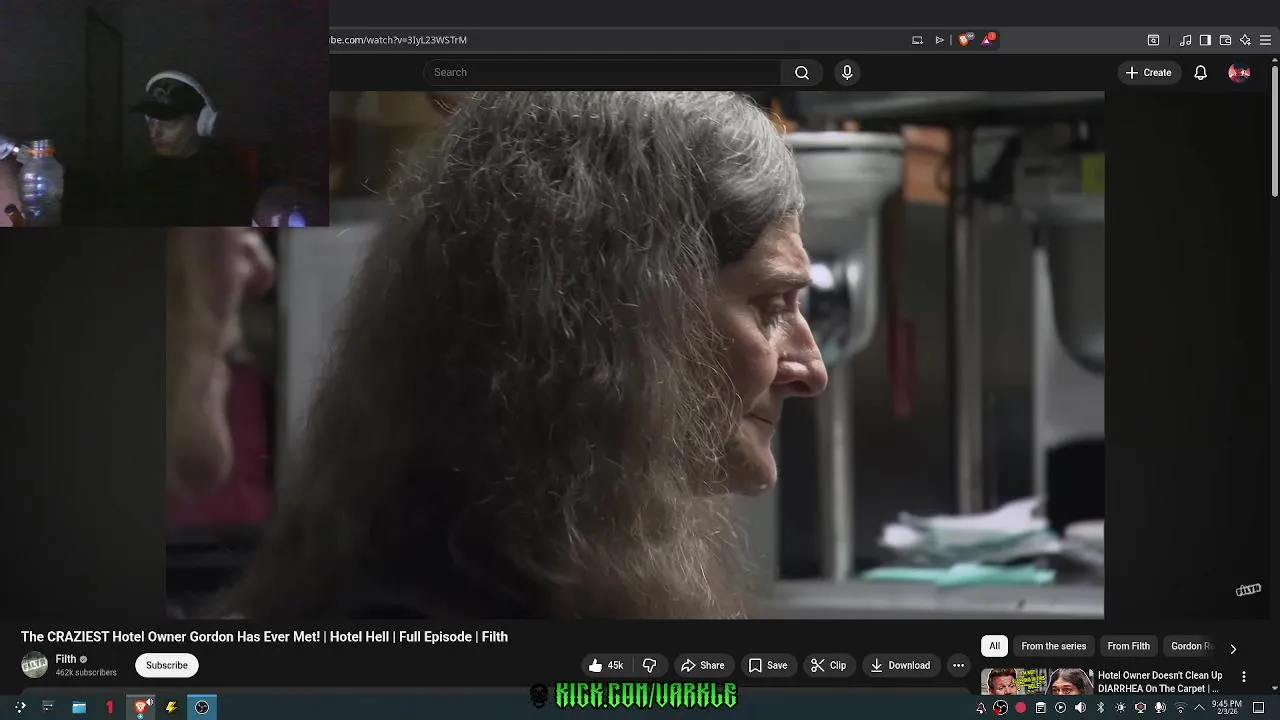Screen dimensions: 1280x720
Task: Click the YouTube search magnifier button
Action: click(802, 72)
